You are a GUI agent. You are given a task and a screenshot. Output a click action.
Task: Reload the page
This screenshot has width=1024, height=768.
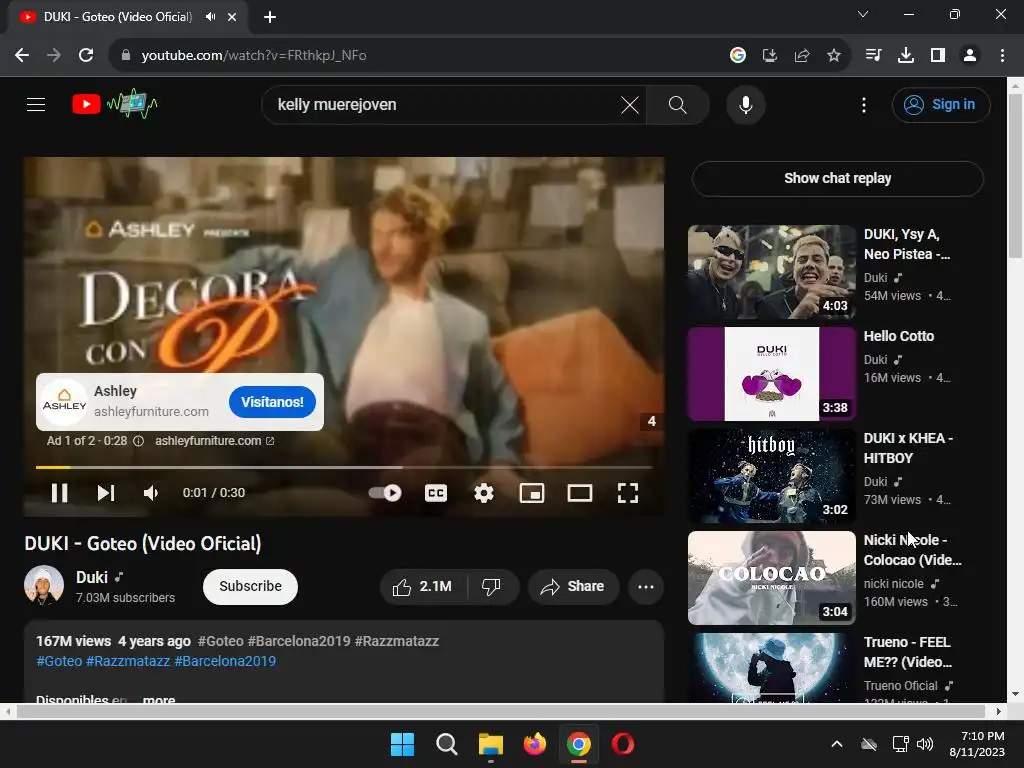point(86,56)
